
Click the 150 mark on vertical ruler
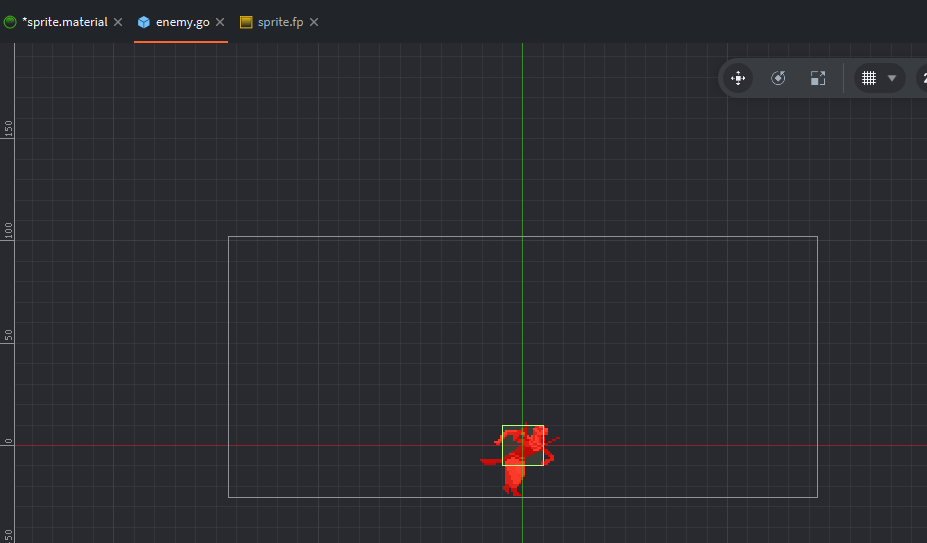point(9,128)
